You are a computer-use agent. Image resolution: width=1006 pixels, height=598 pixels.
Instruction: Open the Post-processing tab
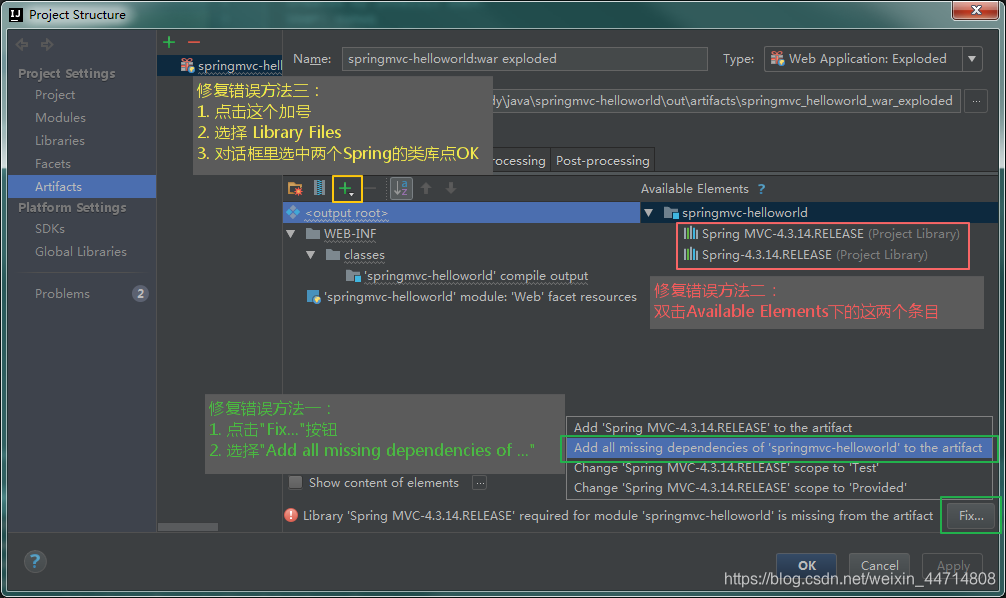click(x=602, y=160)
